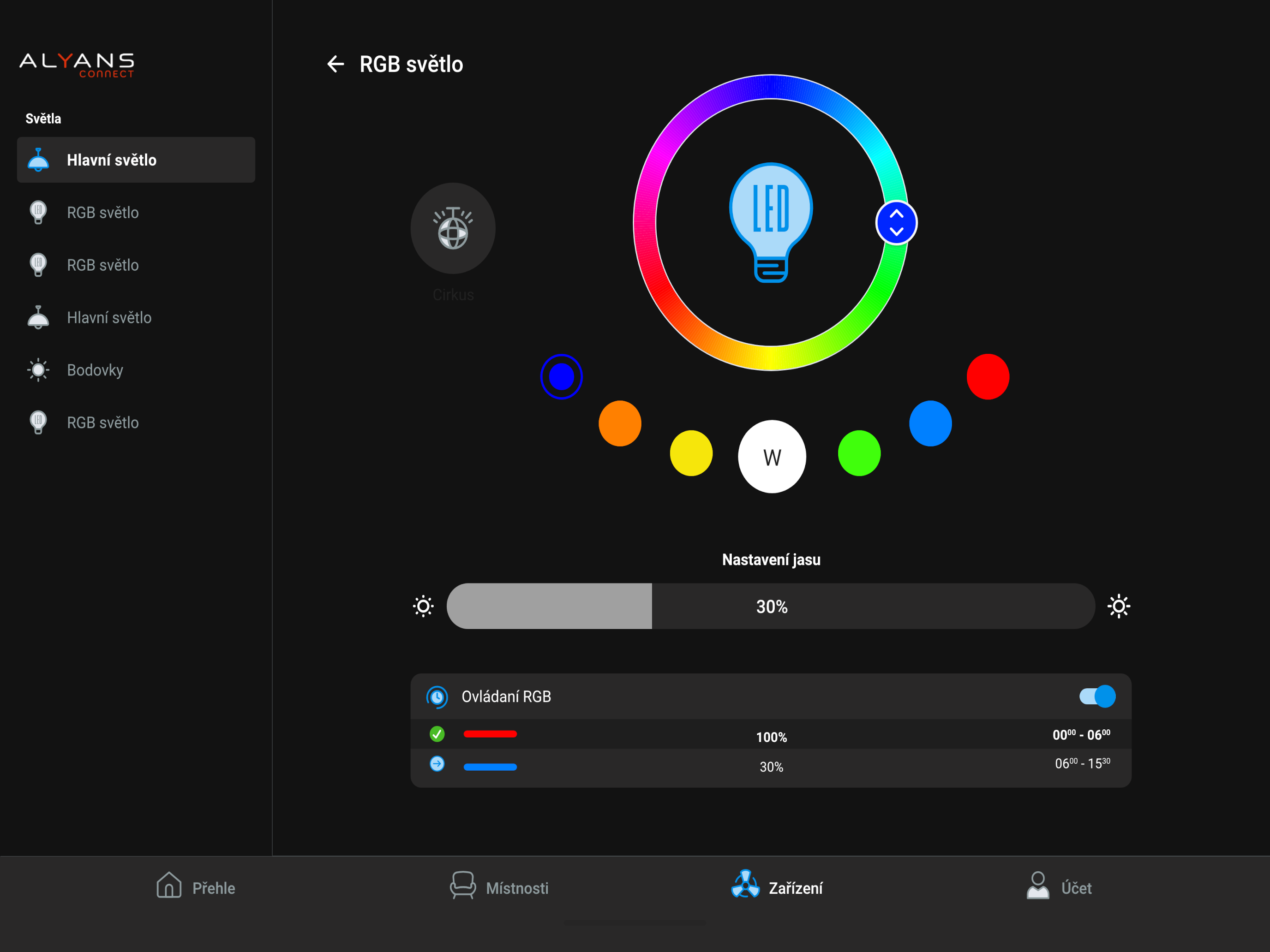Select the yellow preset color
This screenshot has height=952, width=1270.
click(x=691, y=453)
